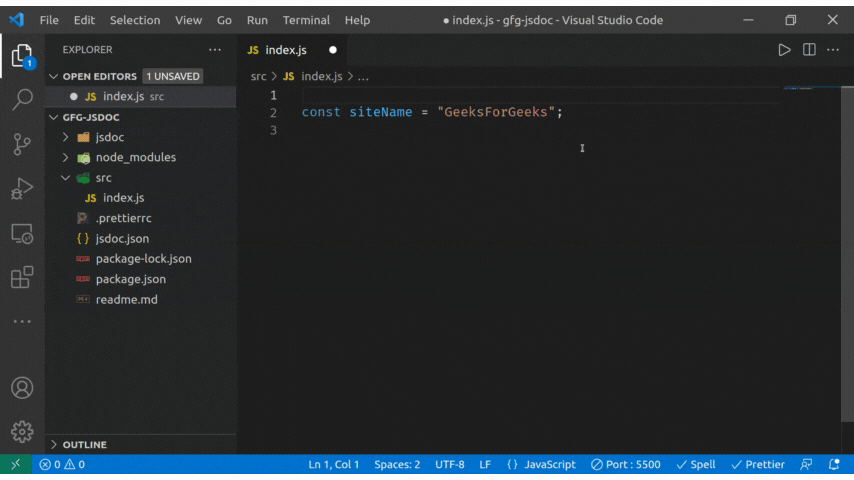This screenshot has width=854, height=480.
Task: Collapse the GFG-JSDOC folder section
Action: [53, 117]
